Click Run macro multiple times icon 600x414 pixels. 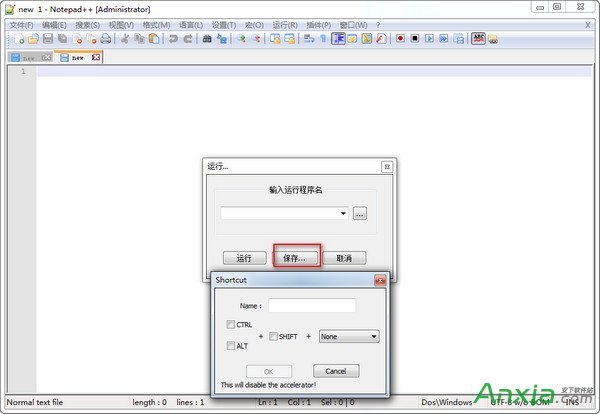(444, 39)
